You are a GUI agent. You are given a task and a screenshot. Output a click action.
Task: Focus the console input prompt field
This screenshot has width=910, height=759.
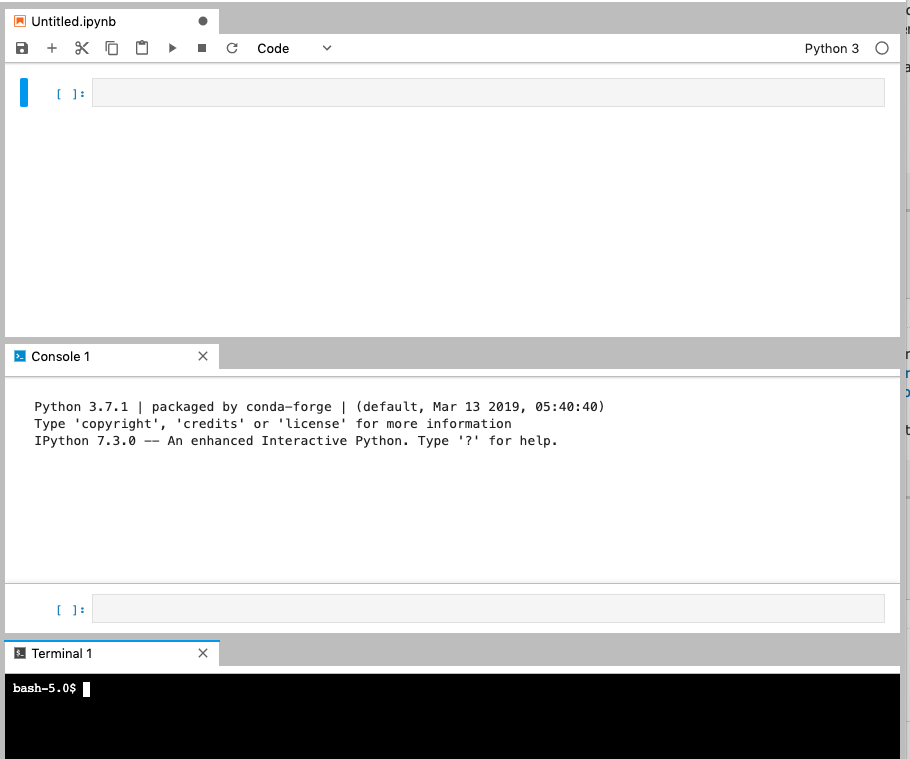488,608
